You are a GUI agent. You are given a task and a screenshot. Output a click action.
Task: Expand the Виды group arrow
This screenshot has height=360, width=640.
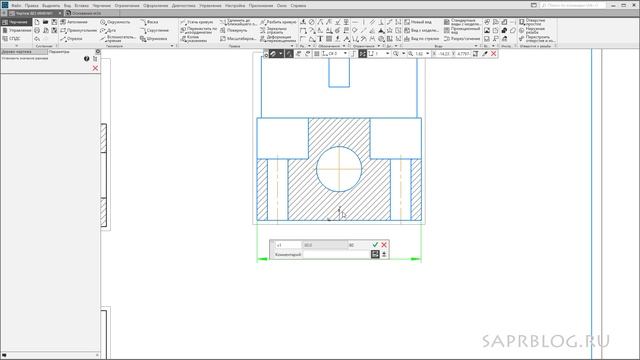click(476, 46)
